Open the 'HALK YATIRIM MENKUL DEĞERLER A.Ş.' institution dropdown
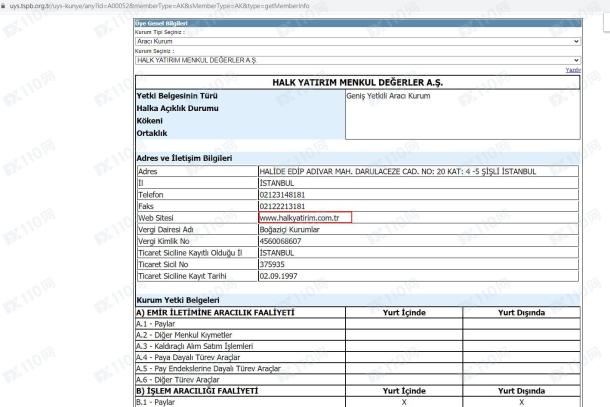This screenshot has width=610, height=407. [358, 60]
